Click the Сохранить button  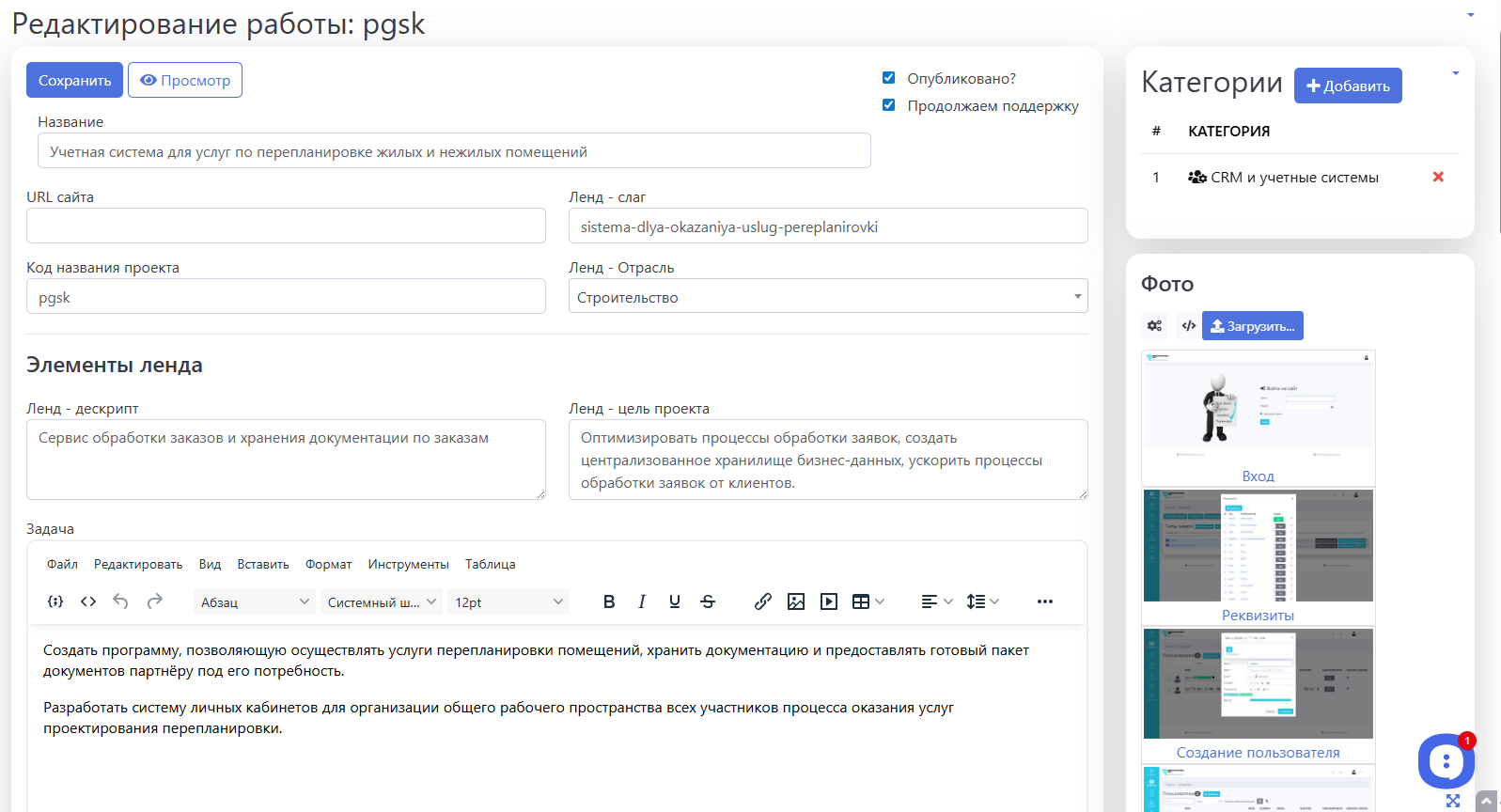[74, 80]
